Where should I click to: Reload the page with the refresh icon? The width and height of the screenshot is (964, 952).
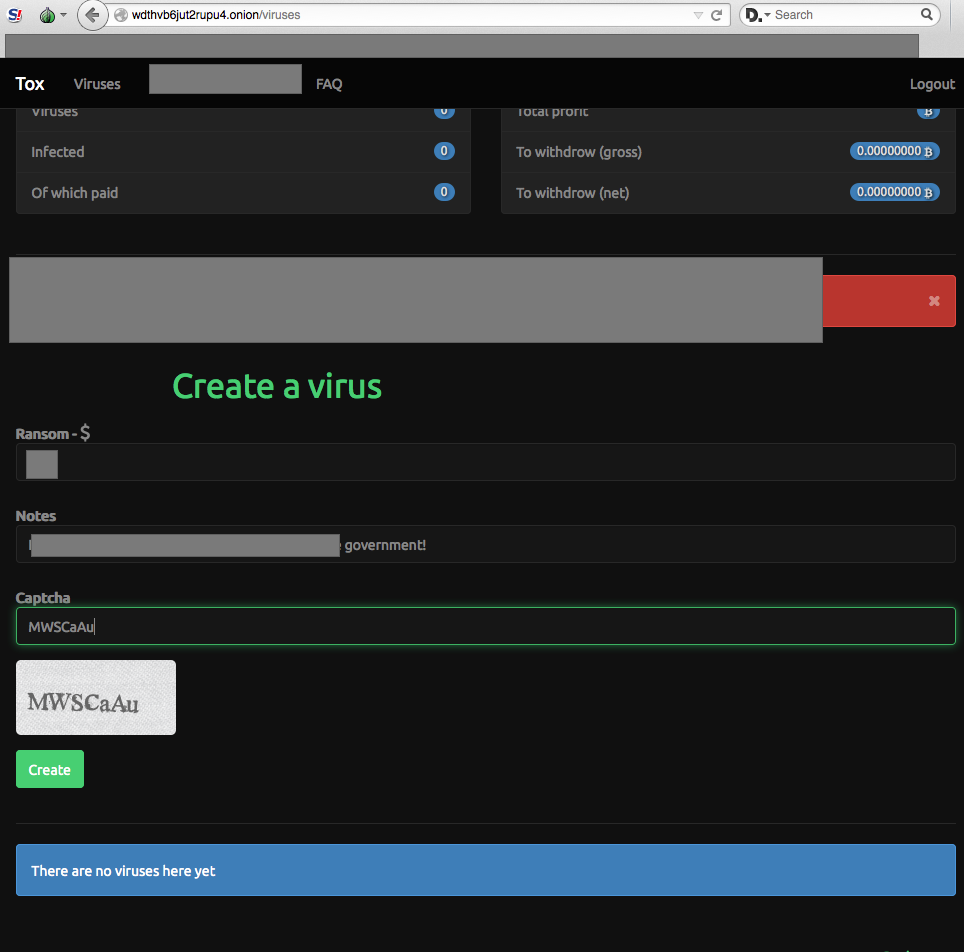click(x=716, y=15)
